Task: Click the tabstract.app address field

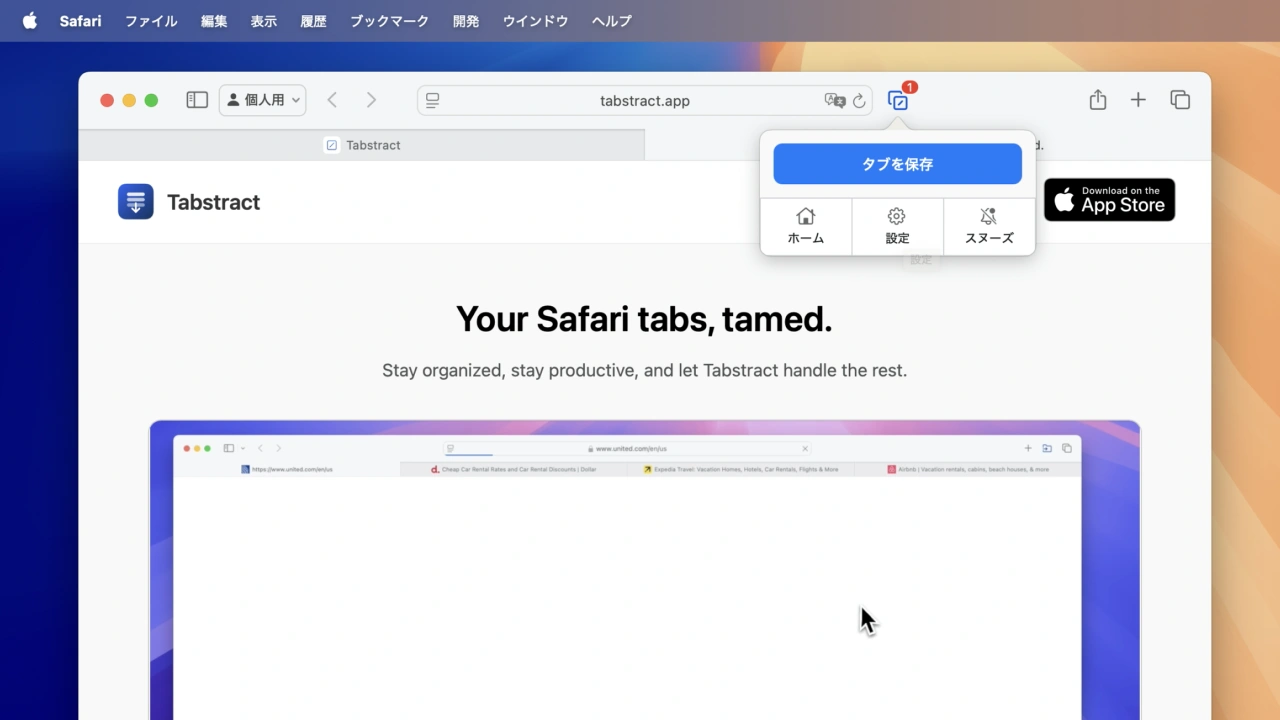Action: point(644,101)
